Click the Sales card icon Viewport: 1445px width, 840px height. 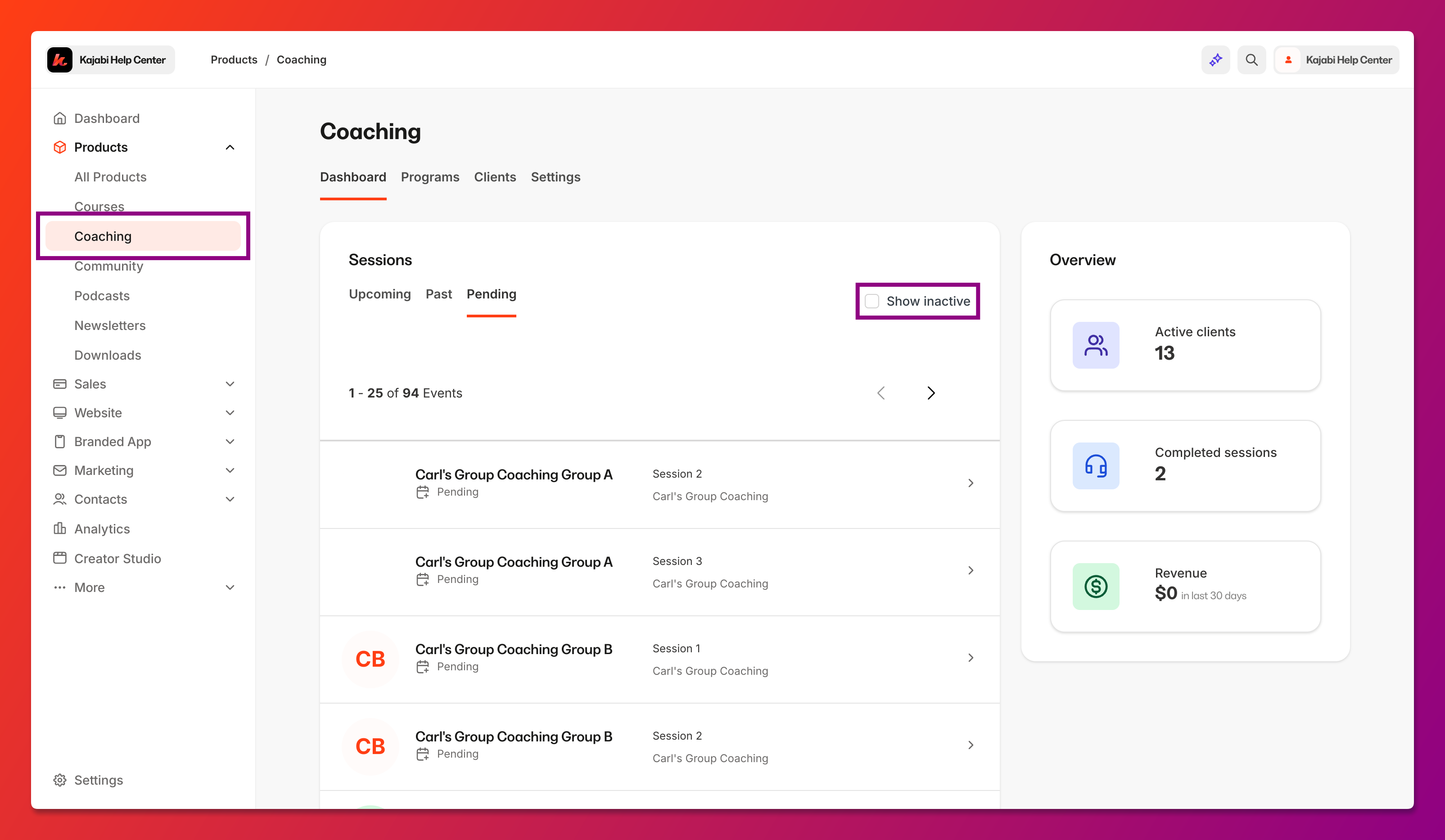(59, 384)
